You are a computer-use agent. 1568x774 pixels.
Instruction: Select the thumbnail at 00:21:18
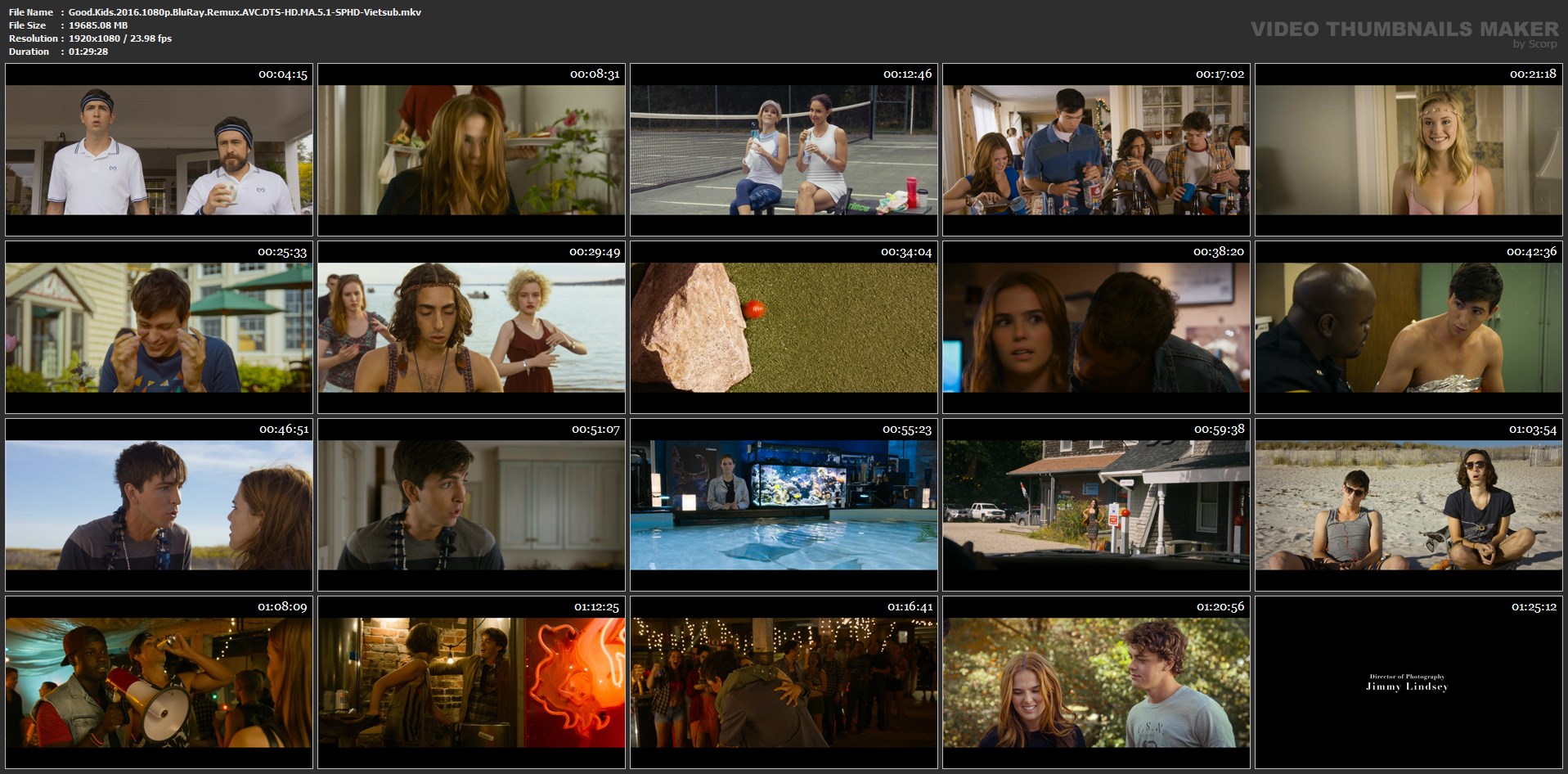1409,150
